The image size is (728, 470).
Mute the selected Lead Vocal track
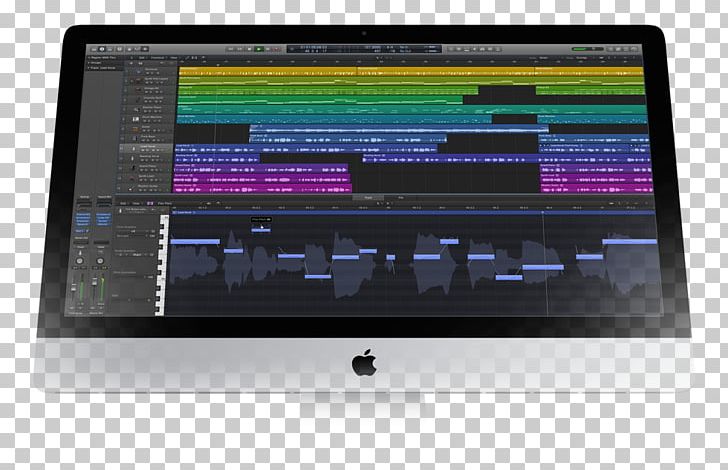click(143, 150)
